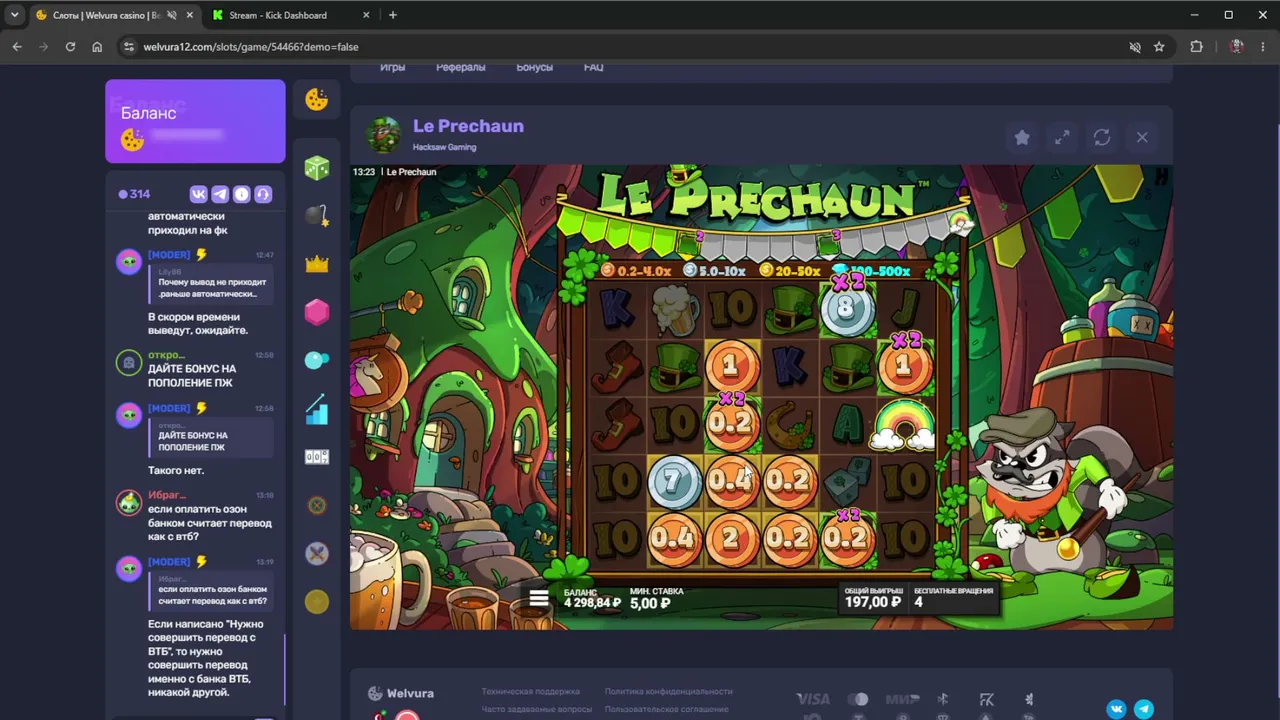Add Le Prechaun to favorites star
This screenshot has width=1280, height=720.
coord(1022,138)
